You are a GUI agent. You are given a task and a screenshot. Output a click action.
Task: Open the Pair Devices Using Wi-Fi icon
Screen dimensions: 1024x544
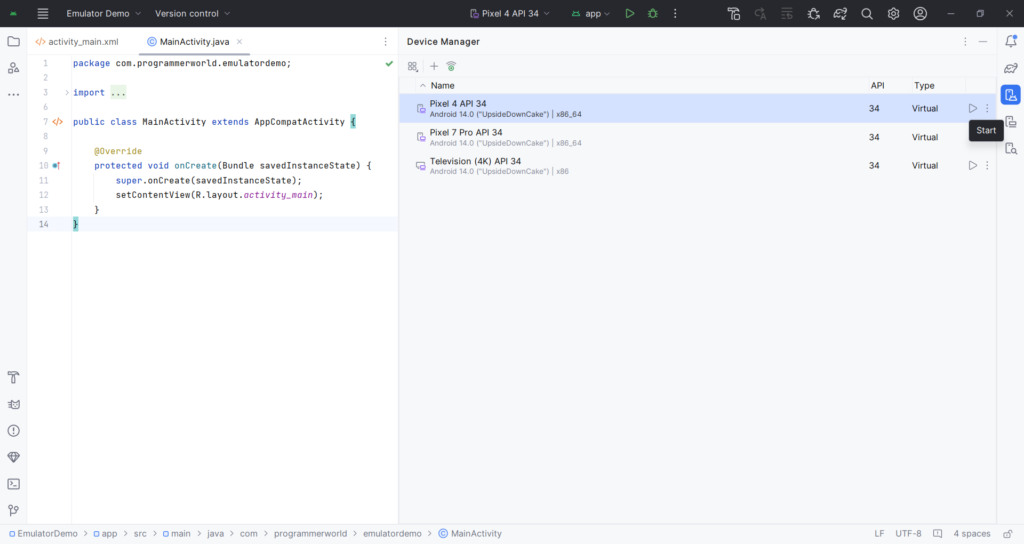(x=451, y=66)
